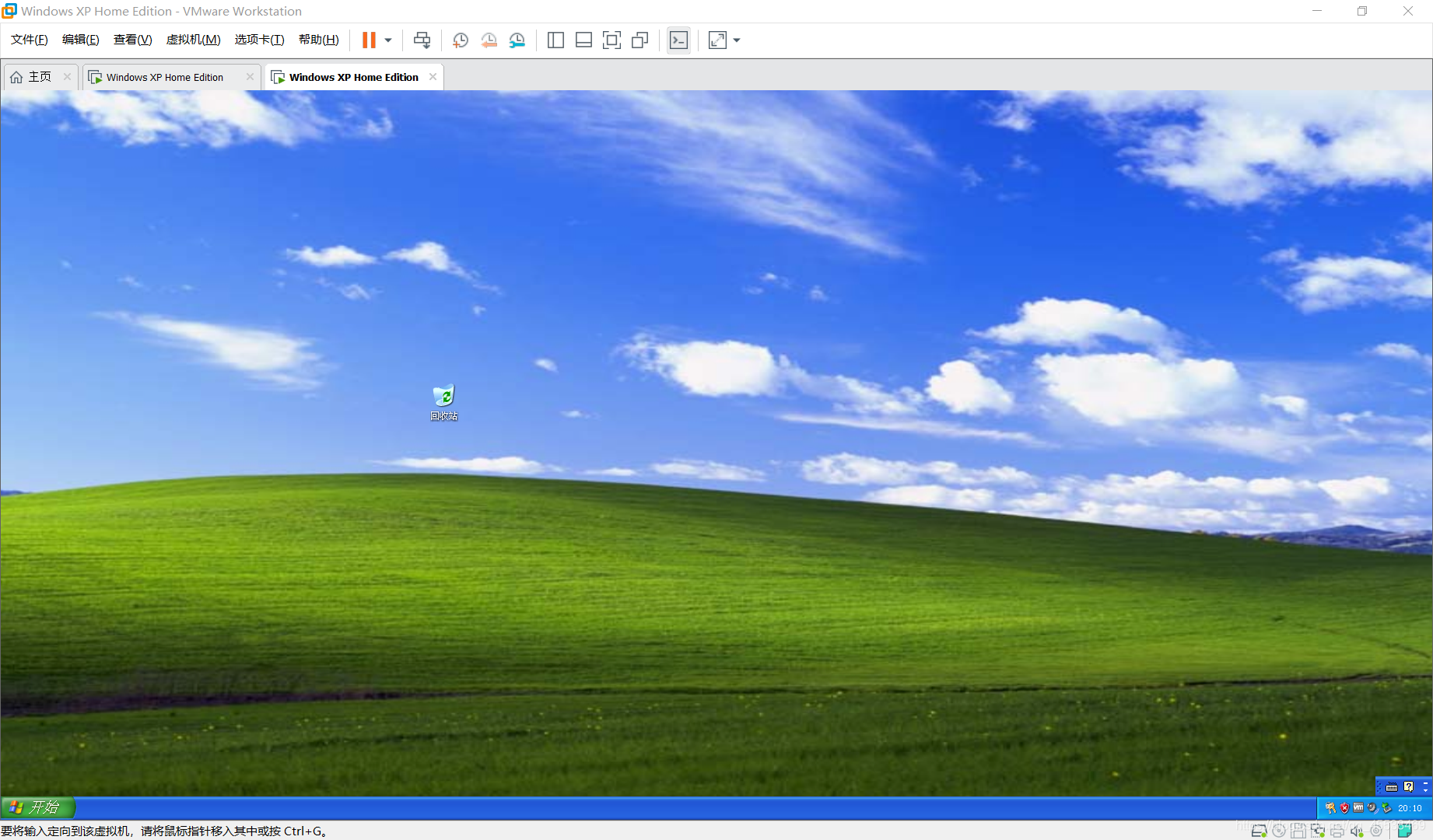This screenshot has width=1433, height=840.
Task: Select the 回收站 recycle bin icon
Action: point(443,402)
